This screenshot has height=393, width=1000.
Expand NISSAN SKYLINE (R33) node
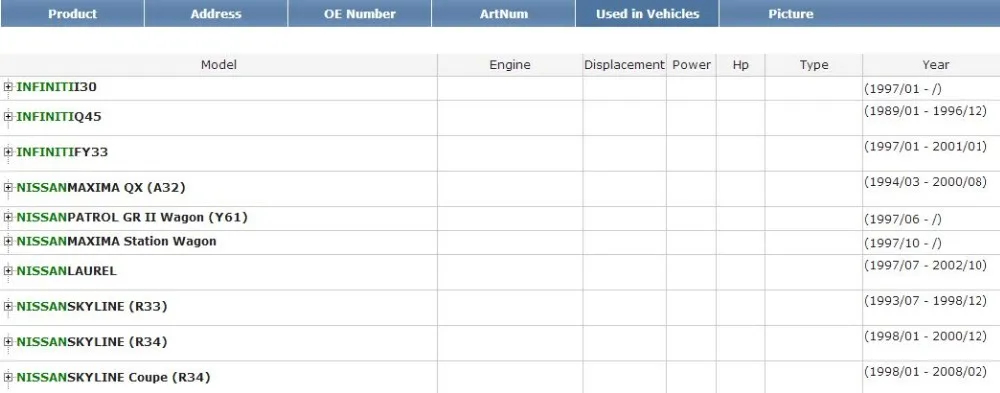(8, 306)
